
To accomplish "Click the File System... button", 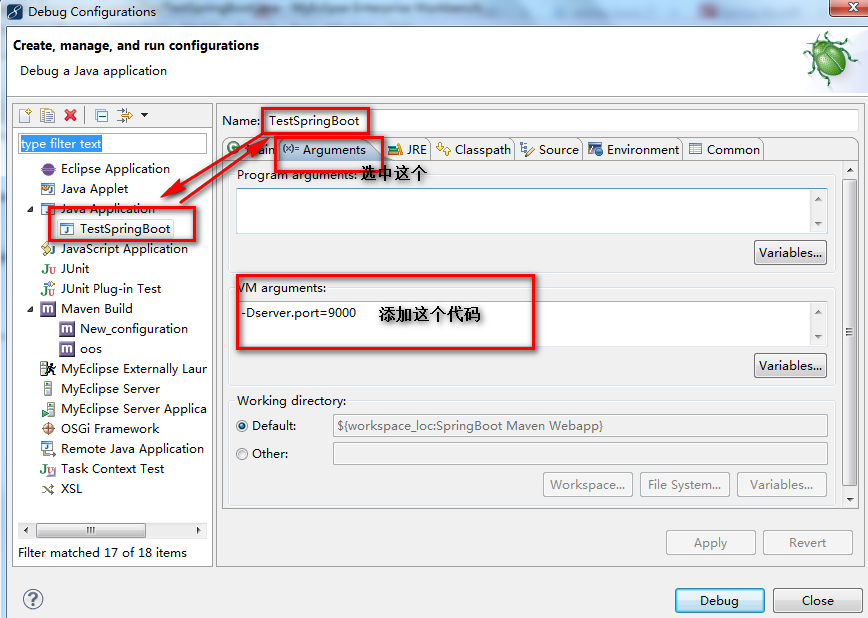I will coord(684,485).
